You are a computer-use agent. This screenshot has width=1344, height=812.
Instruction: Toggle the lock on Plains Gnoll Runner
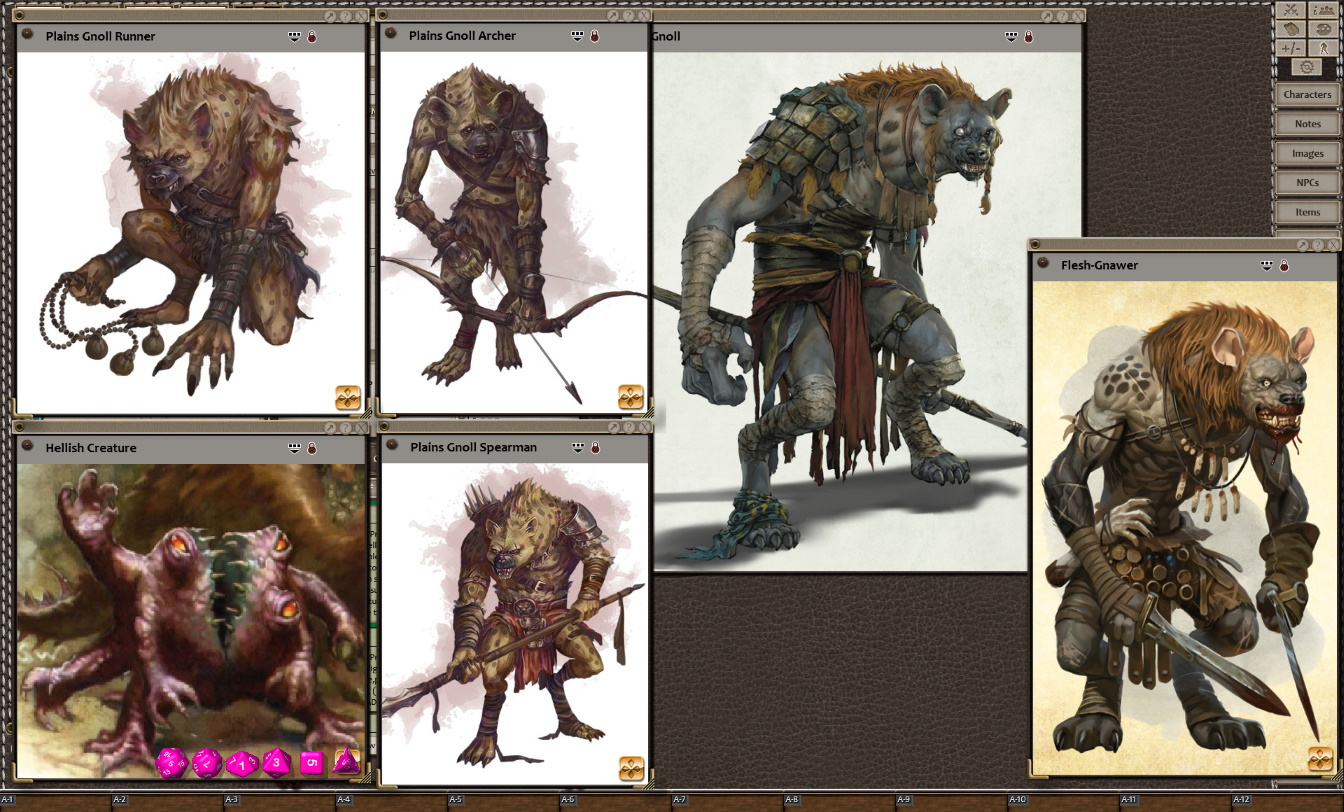click(x=311, y=36)
